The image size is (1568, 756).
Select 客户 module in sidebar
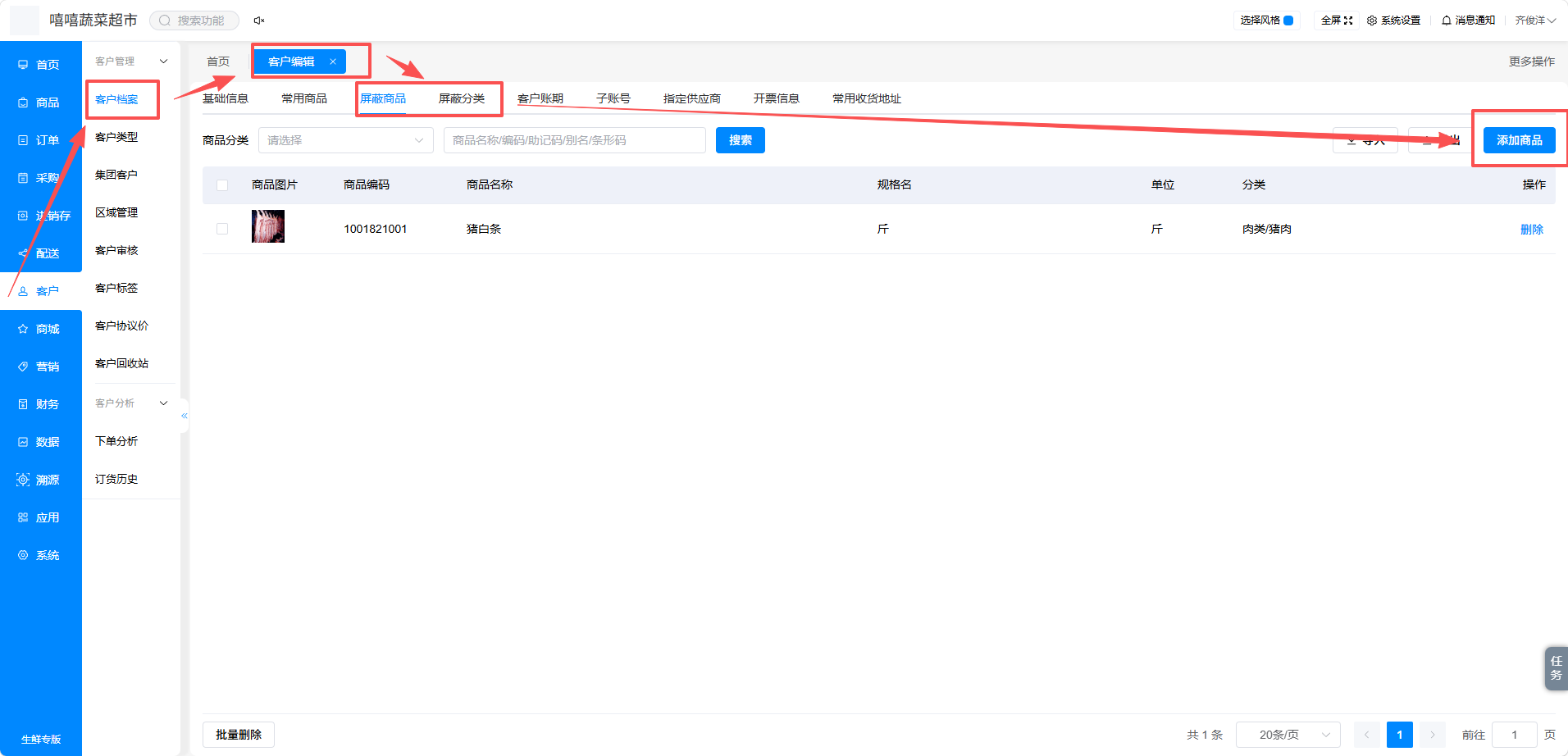tap(40, 291)
